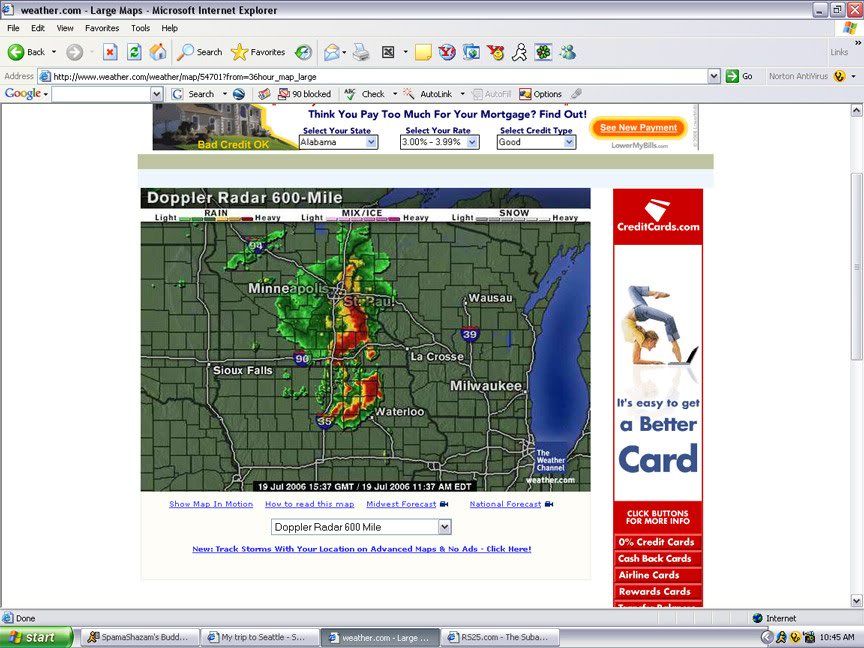Open Favorites star panel
864x648 pixels.
(258, 52)
